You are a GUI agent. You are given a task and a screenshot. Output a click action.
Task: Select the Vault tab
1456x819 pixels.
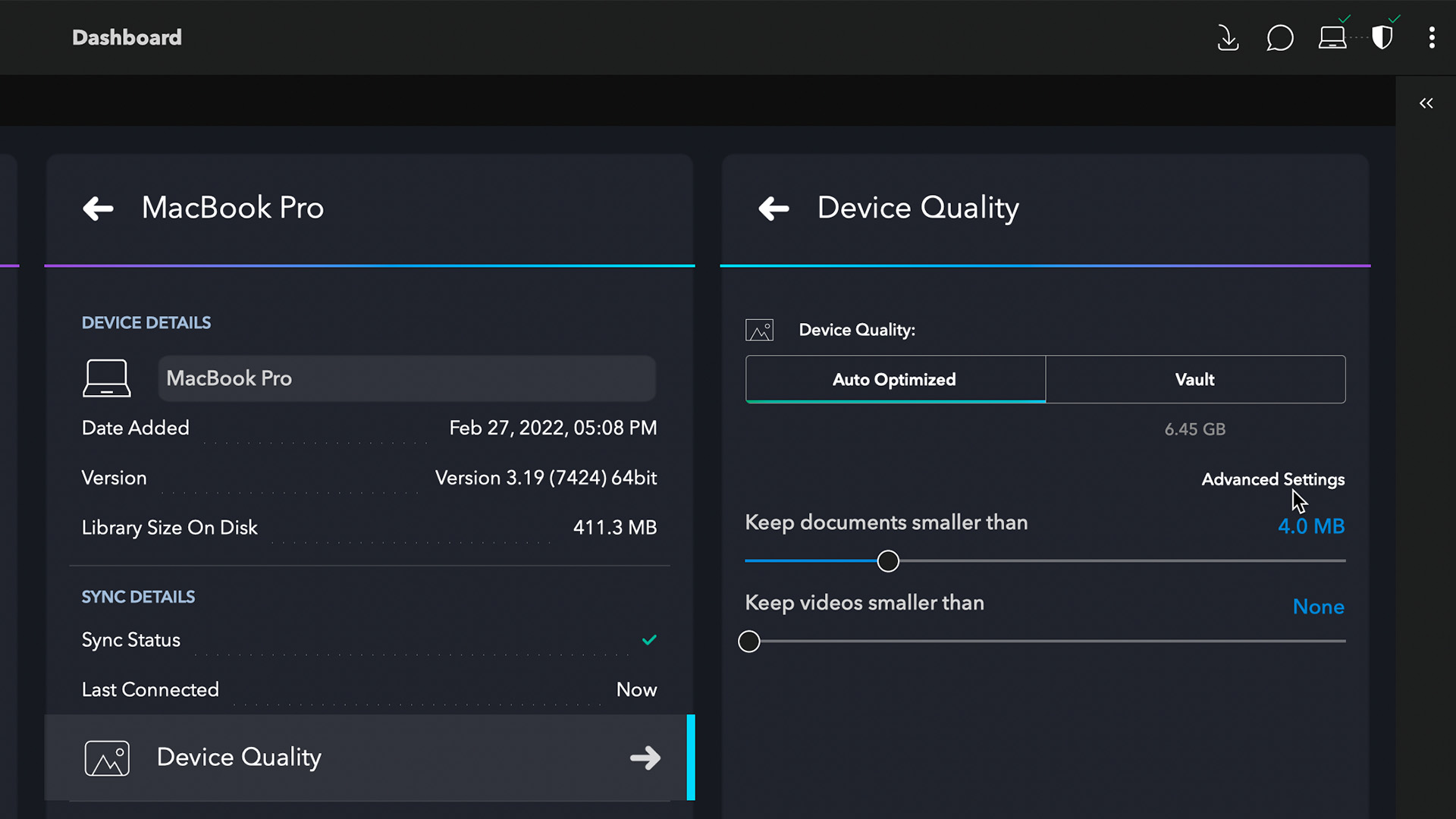(1195, 379)
